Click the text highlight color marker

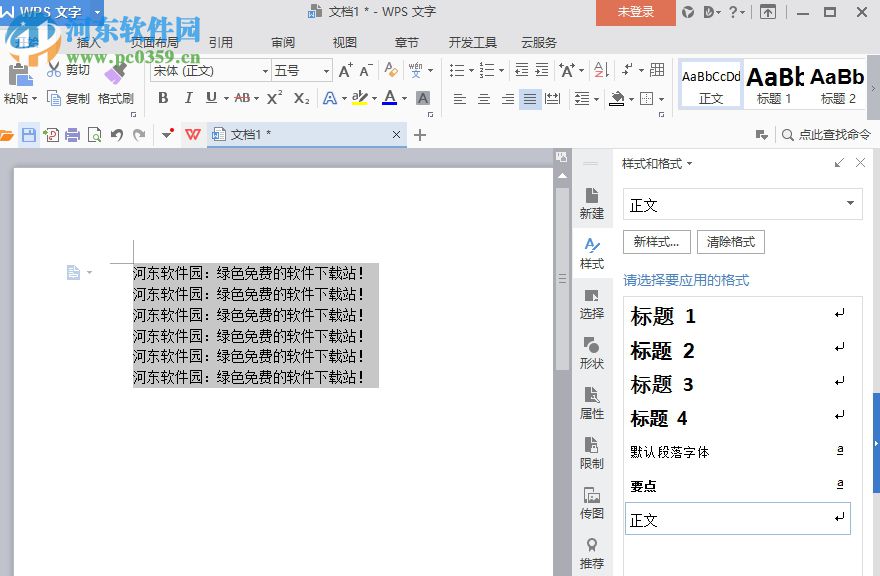pyautogui.click(x=359, y=98)
